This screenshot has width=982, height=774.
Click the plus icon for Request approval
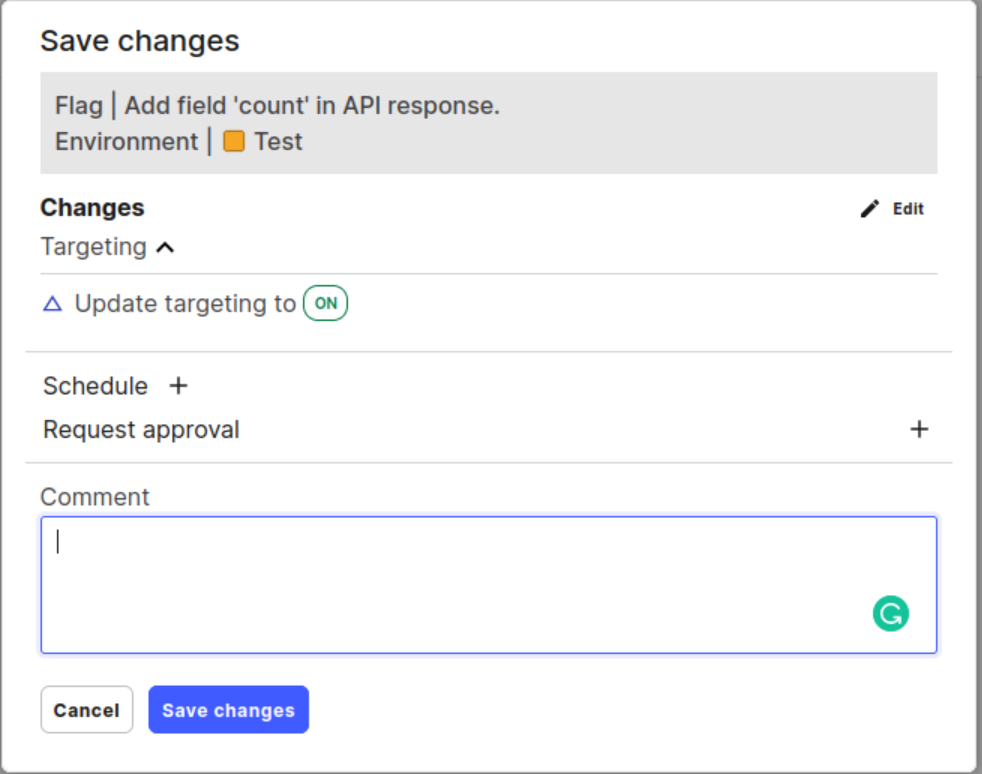click(x=919, y=430)
